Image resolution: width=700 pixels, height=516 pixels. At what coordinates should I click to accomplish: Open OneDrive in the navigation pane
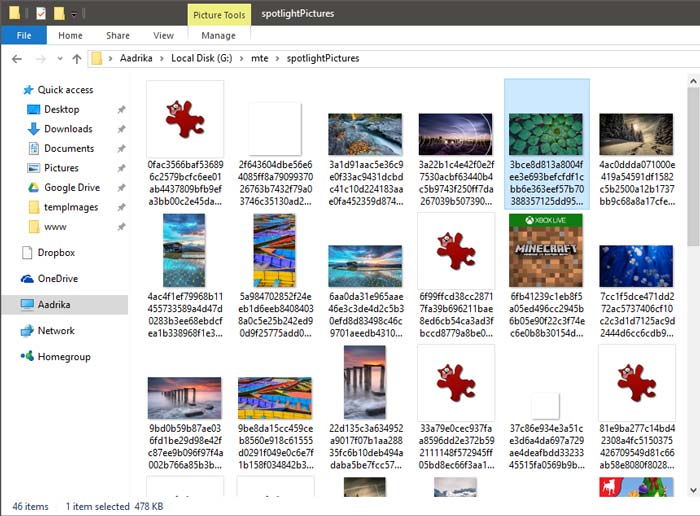[50, 279]
